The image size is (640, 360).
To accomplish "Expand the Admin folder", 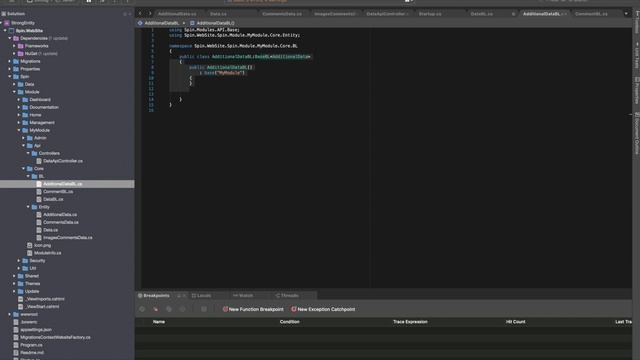I will (x=23, y=138).
